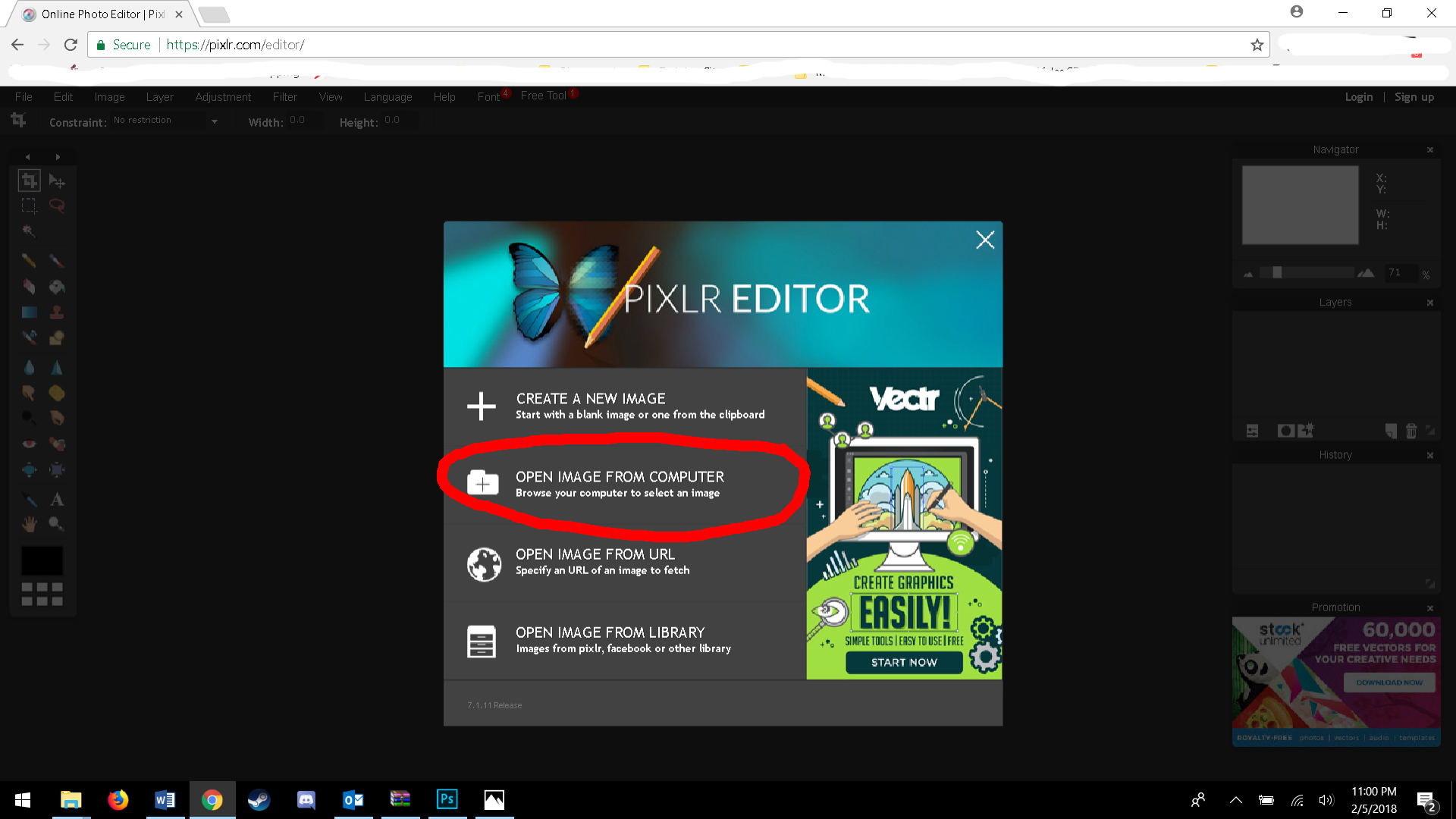
Task: Select the Magic Wand tool
Action: (x=29, y=231)
